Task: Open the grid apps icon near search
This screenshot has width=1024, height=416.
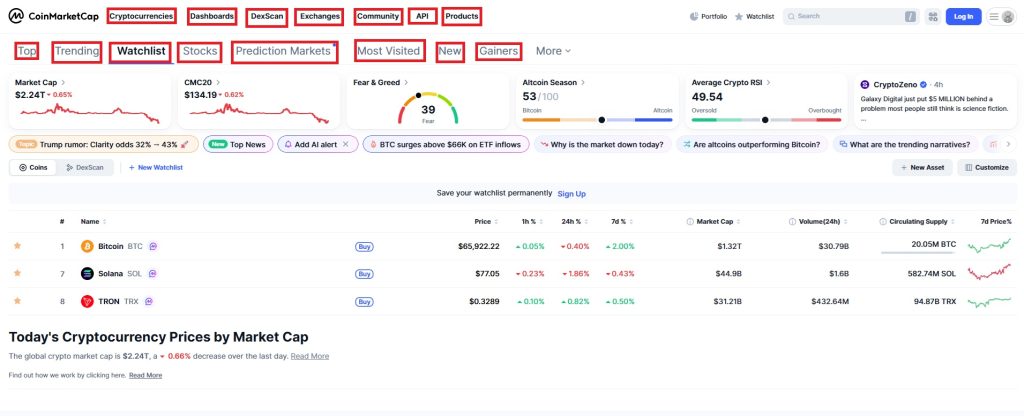Action: coord(932,16)
